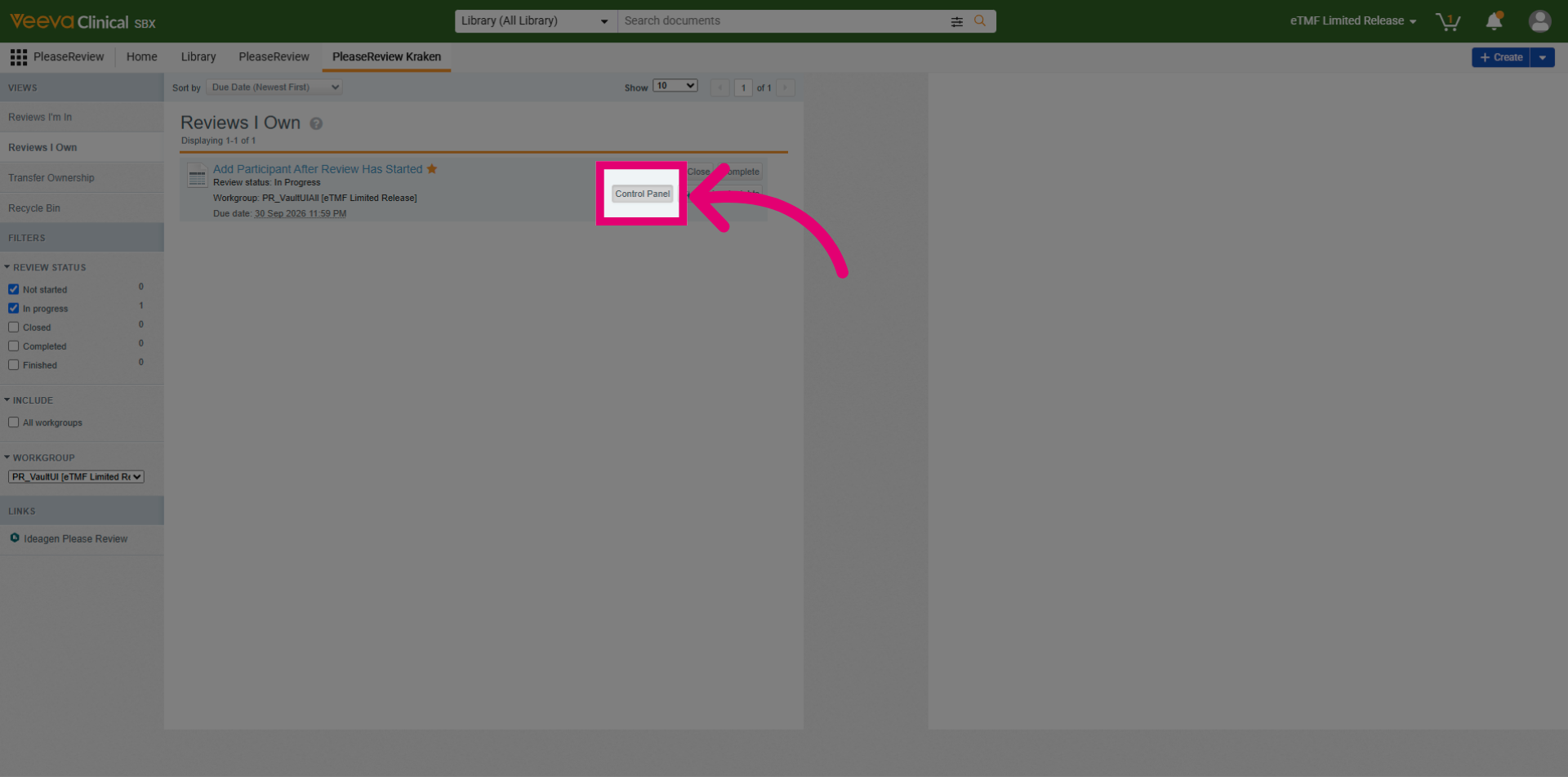Screen dimensions: 1568x777
Task: Go to next page arrow
Action: pyautogui.click(x=786, y=87)
